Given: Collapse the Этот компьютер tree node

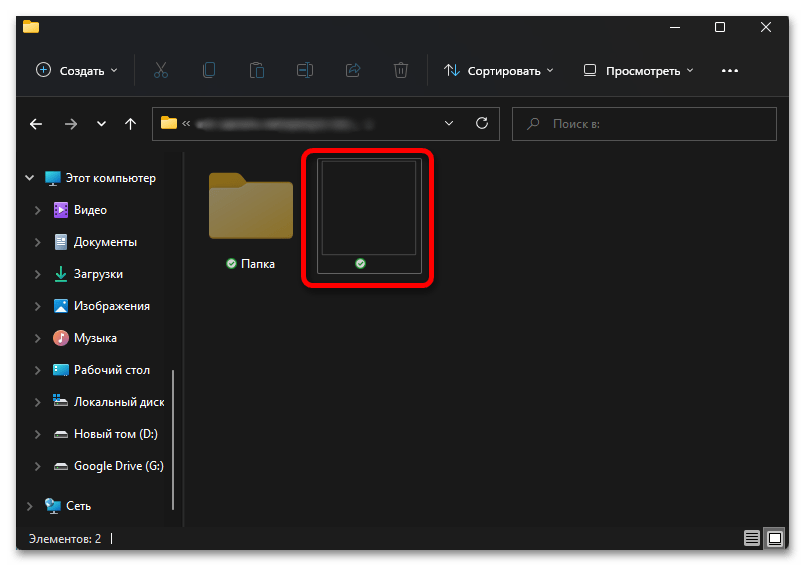Looking at the screenshot, I should [27, 178].
